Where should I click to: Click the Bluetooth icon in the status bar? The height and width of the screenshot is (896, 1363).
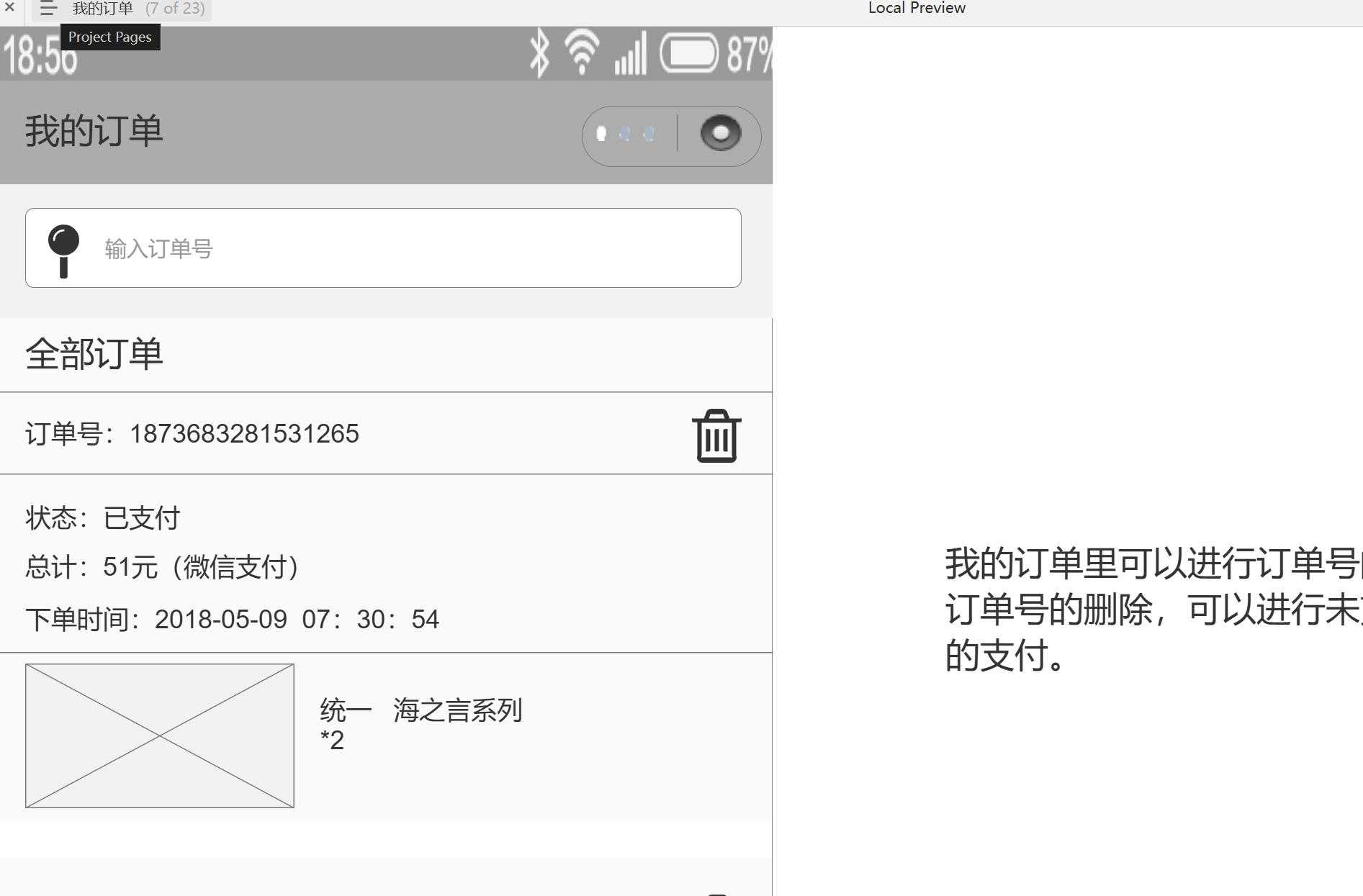pos(537,53)
